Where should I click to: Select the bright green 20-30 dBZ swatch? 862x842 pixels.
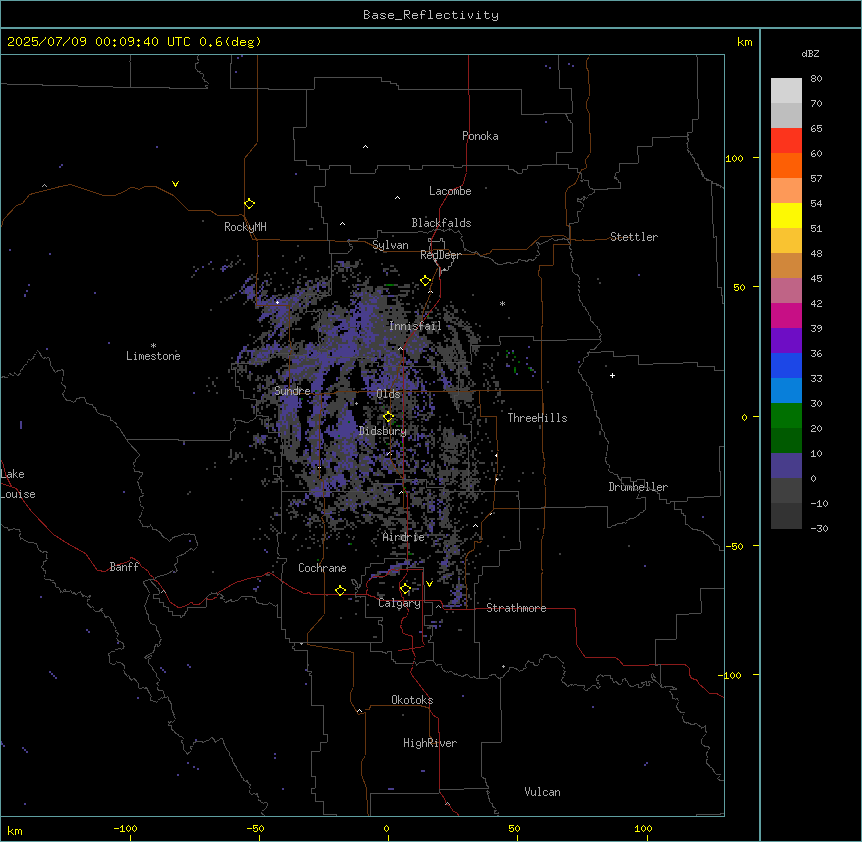tap(786, 416)
